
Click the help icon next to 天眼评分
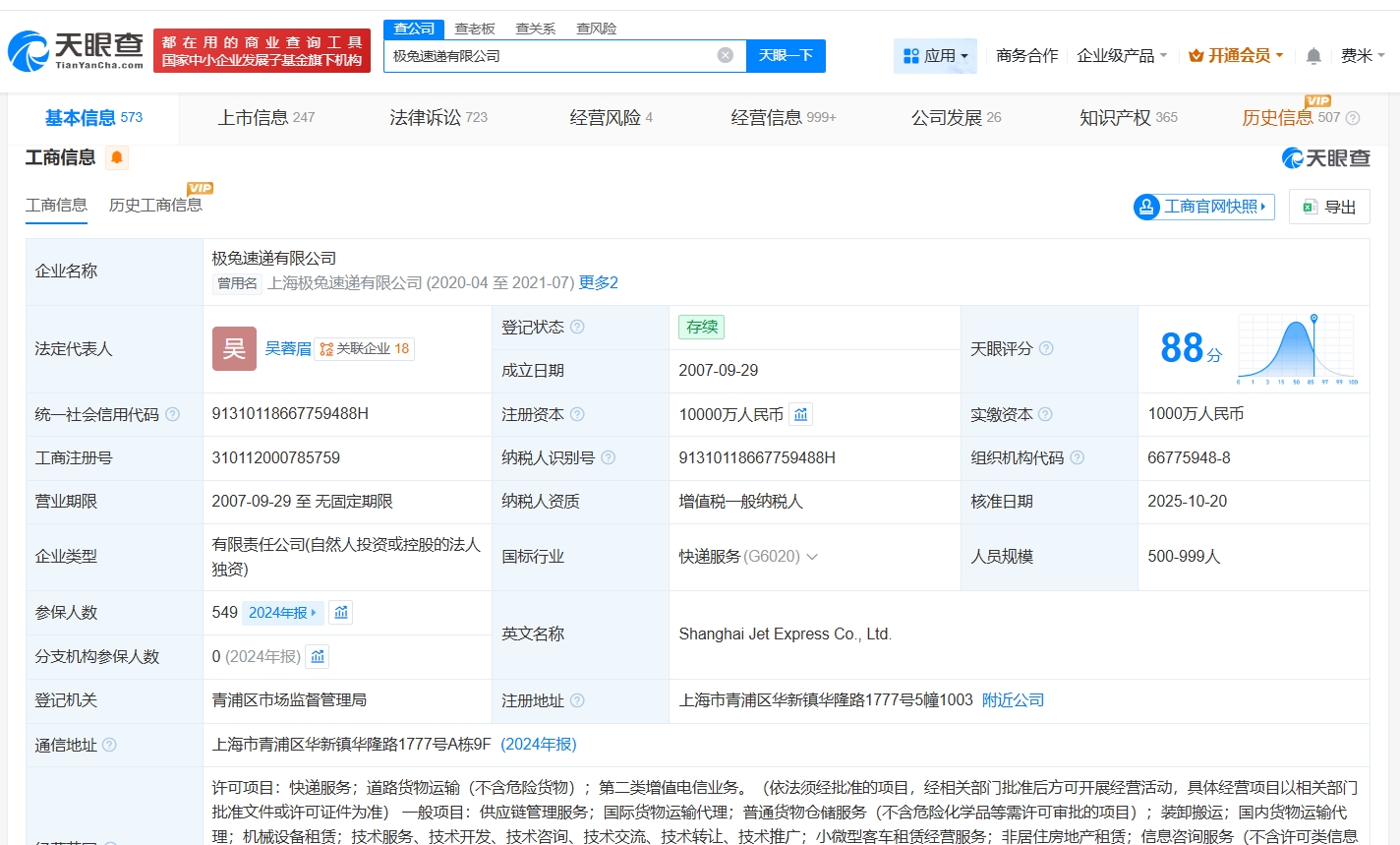[x=1046, y=348]
